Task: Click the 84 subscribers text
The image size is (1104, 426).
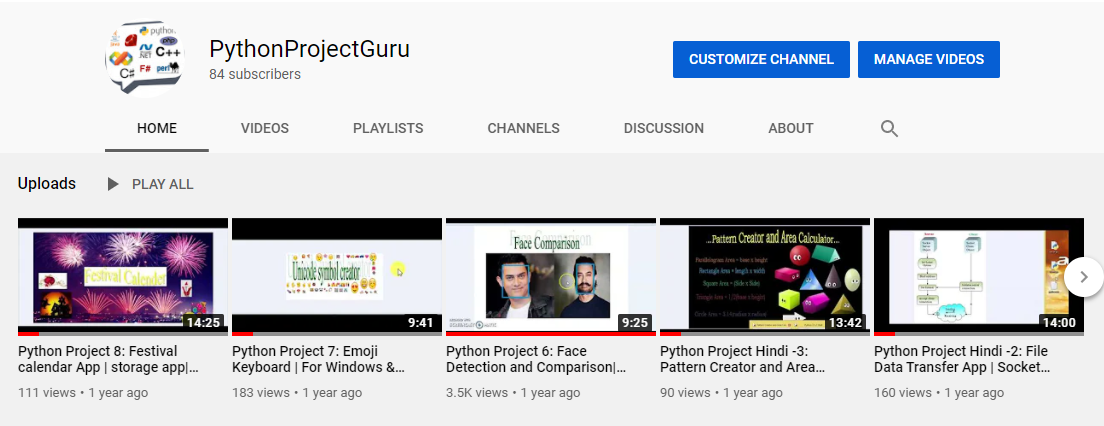Action: (x=255, y=75)
